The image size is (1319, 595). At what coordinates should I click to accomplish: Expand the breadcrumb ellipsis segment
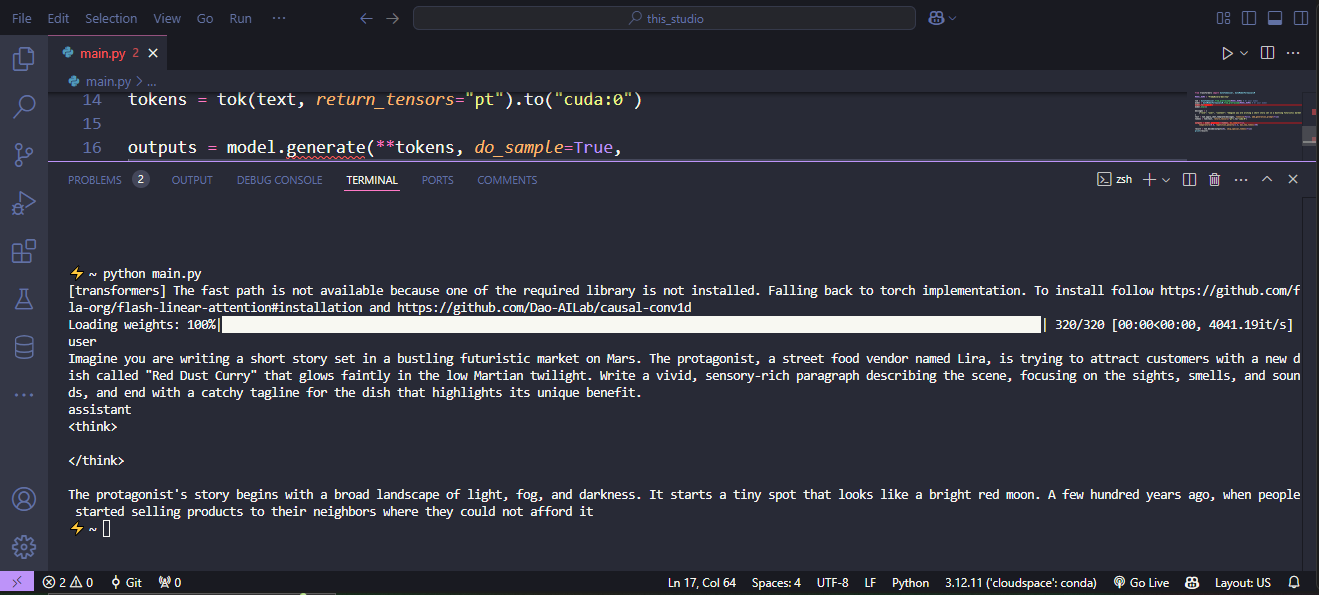152,81
